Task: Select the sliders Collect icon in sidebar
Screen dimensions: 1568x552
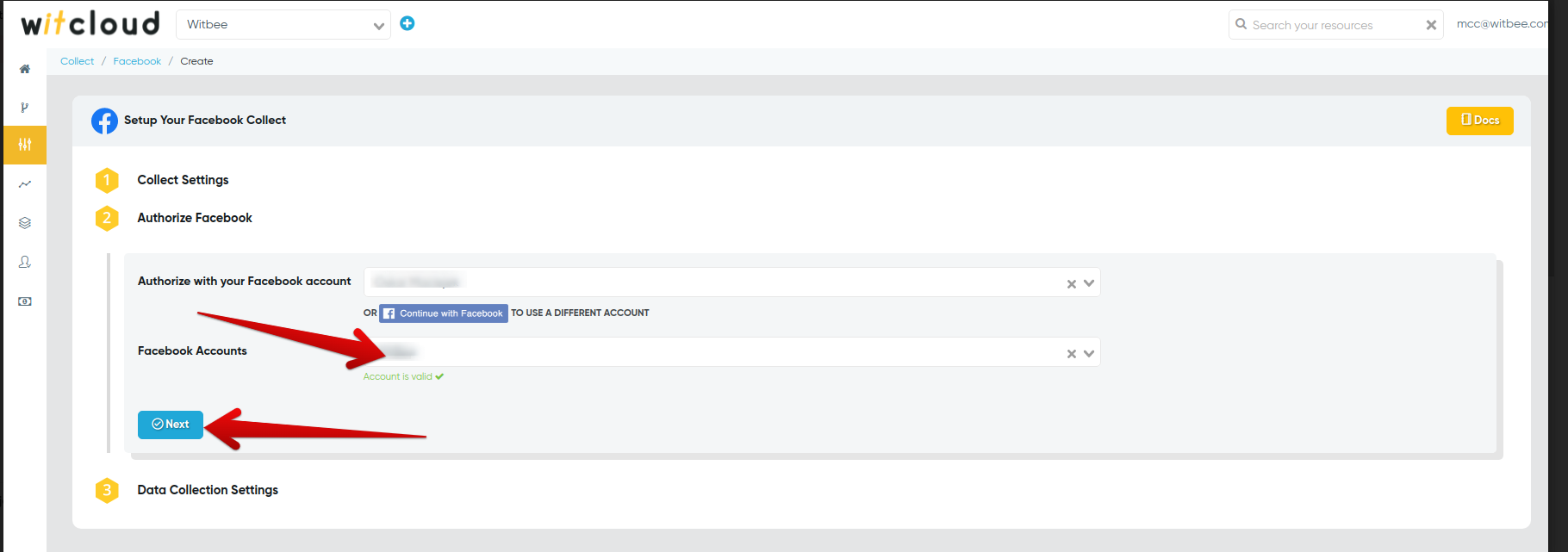Action: click(25, 145)
